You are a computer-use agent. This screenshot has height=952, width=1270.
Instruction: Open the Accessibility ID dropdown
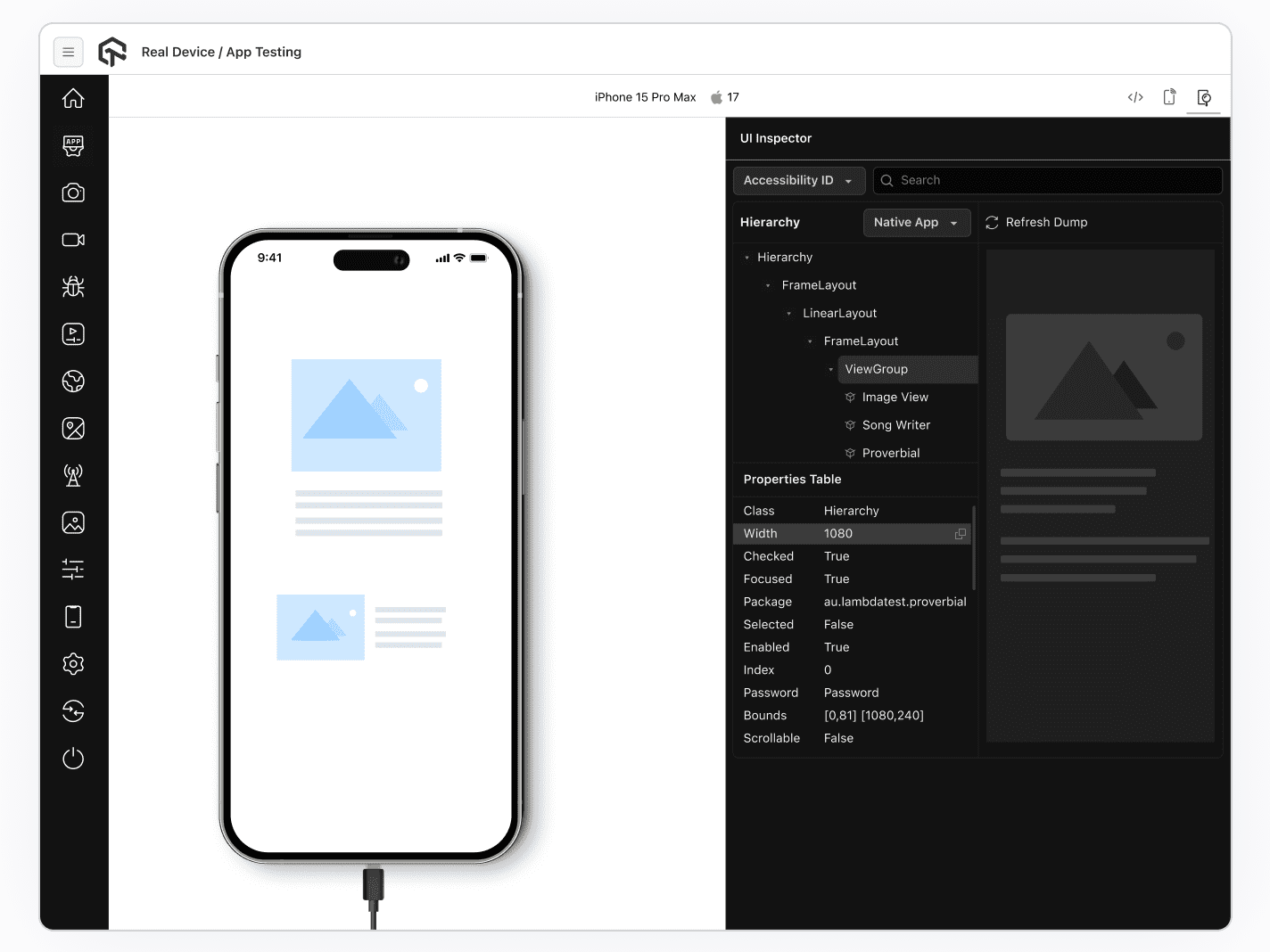pos(798,180)
